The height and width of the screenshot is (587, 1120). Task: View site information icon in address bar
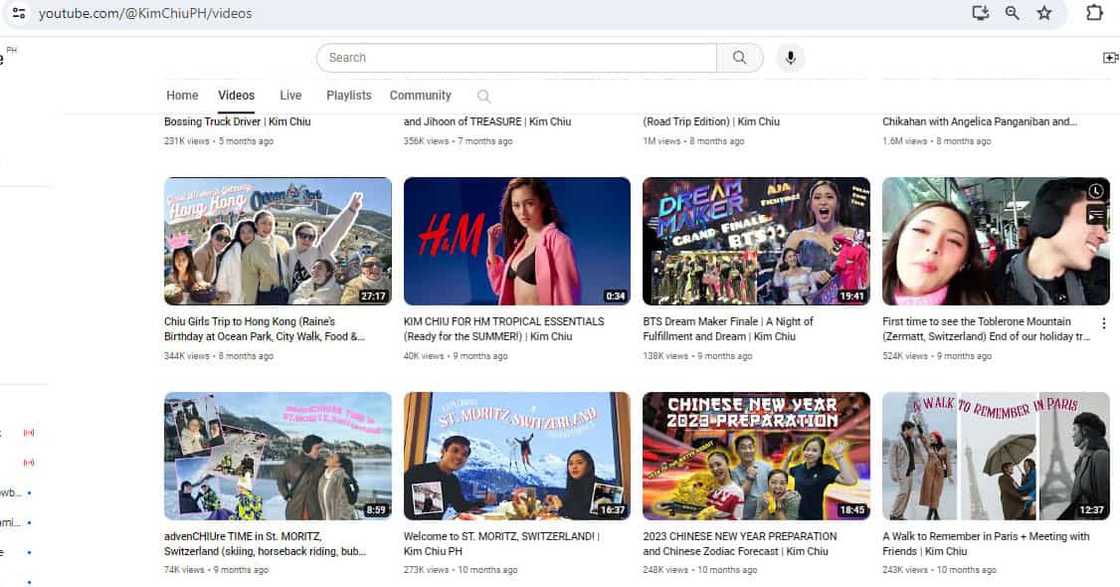[x=18, y=13]
